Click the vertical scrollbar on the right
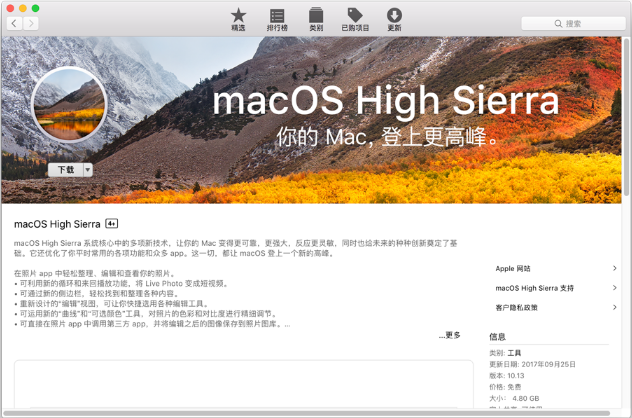632x418 pixels. pyautogui.click(x=627, y=117)
